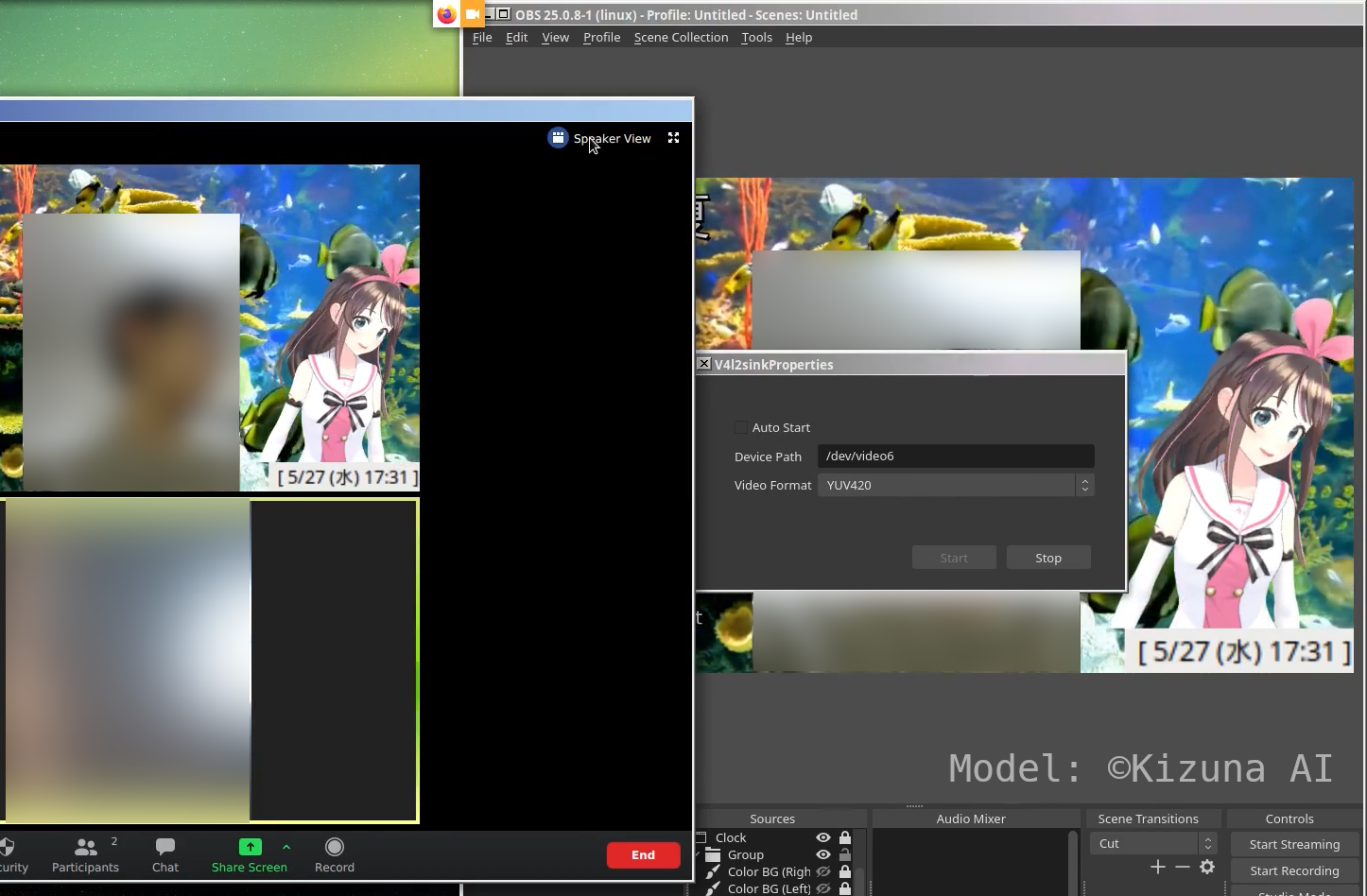Screen dimensions: 1367x896
Task: Open the OBS Profile menu
Action: point(601,37)
